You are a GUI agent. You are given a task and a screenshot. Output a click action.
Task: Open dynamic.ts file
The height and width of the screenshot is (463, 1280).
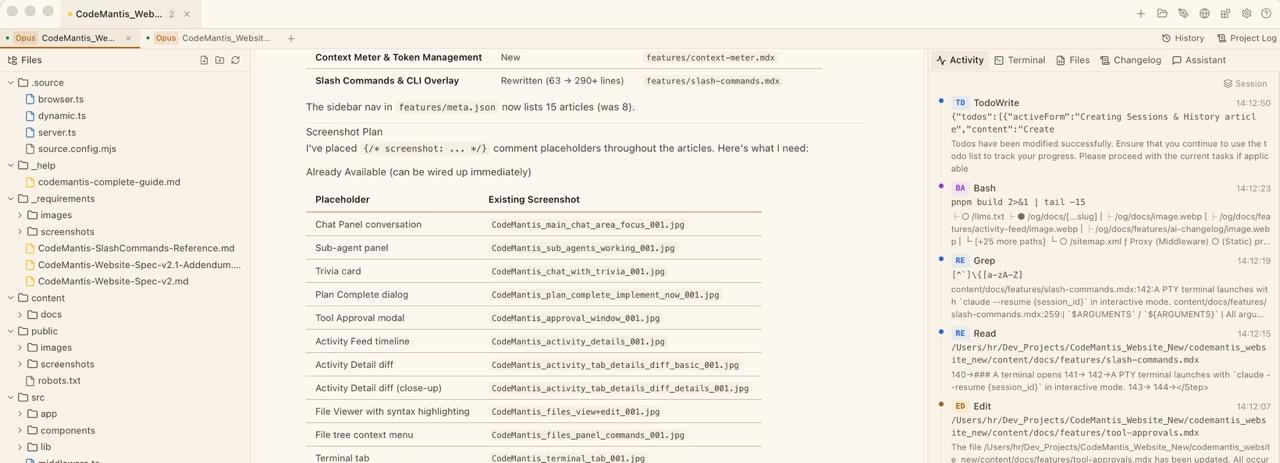point(62,116)
